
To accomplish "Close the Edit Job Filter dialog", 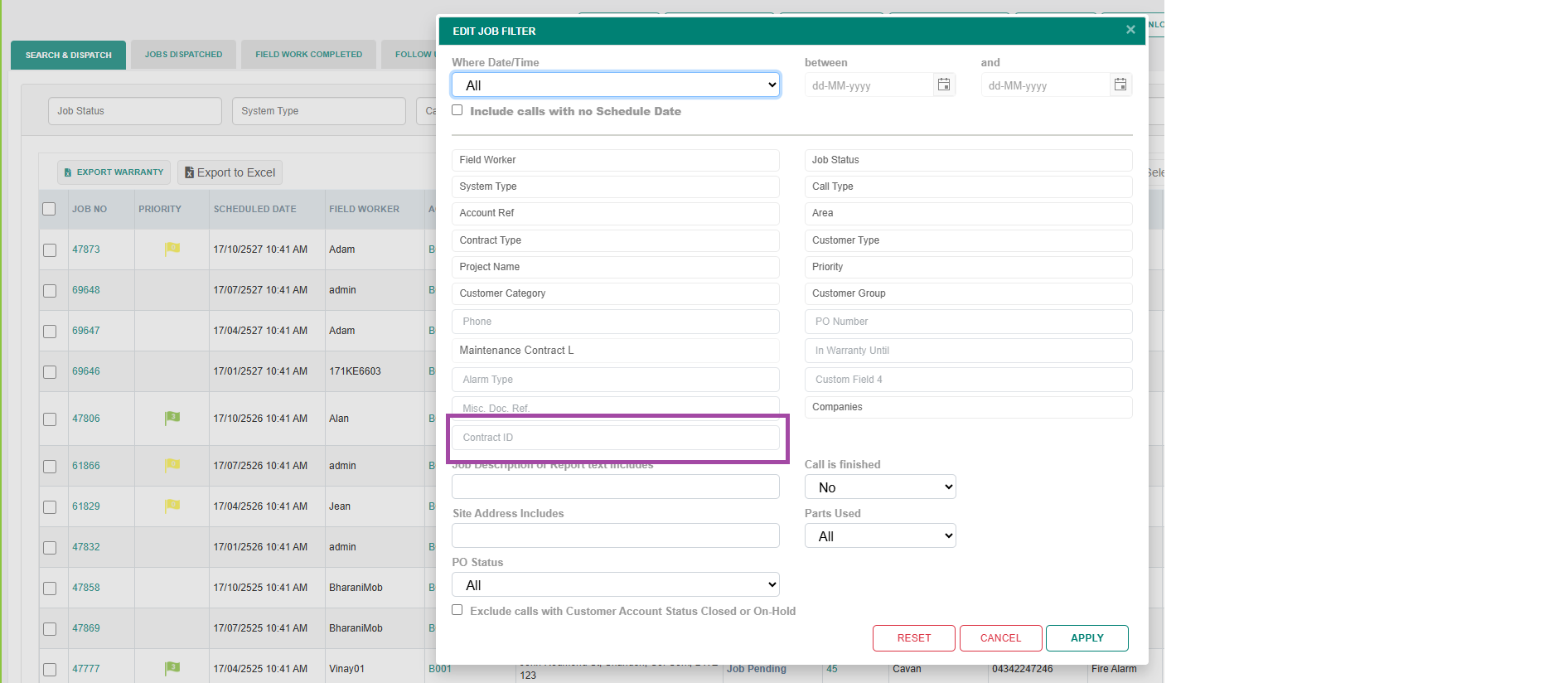I will (1130, 30).
